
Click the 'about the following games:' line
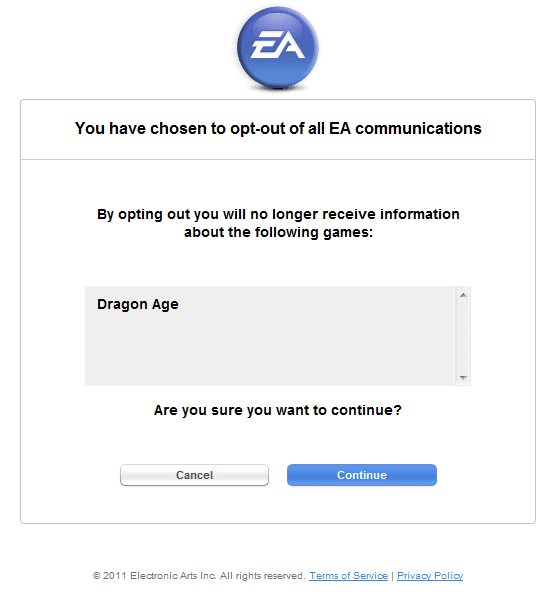(278, 232)
